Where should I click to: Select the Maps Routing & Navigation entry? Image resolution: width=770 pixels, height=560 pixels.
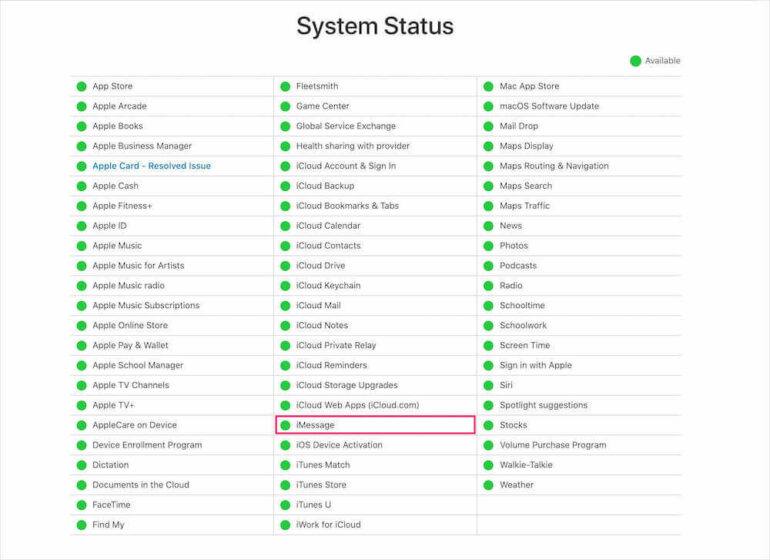[553, 166]
